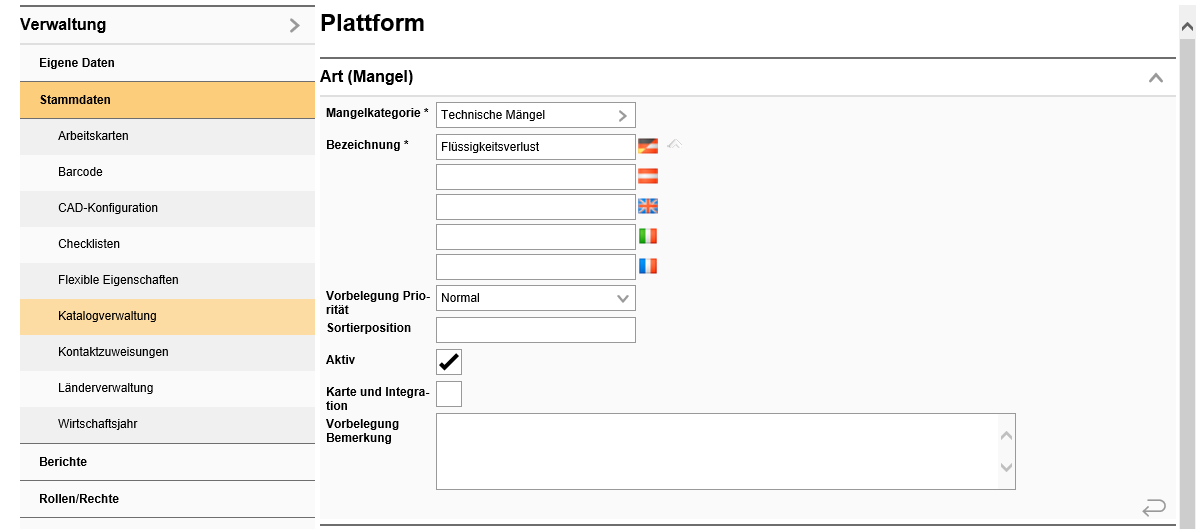Viewport: 1198px width, 529px height.
Task: Click inside the Vorbelegung Bemerkung text area
Action: point(715,451)
